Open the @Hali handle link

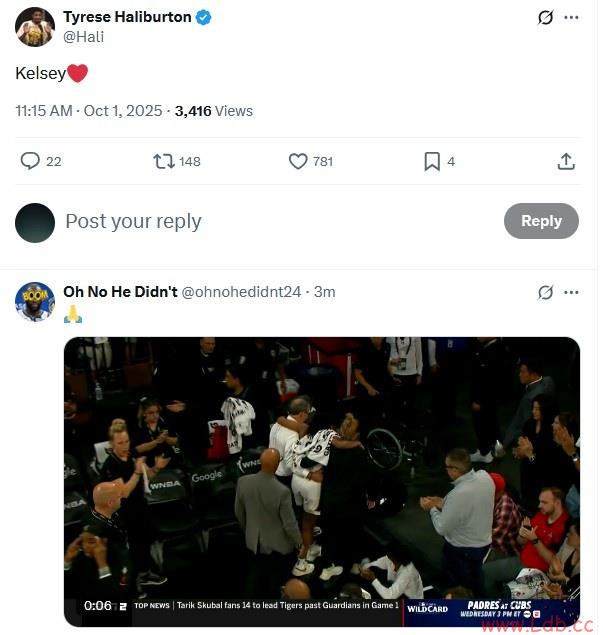tap(83, 37)
